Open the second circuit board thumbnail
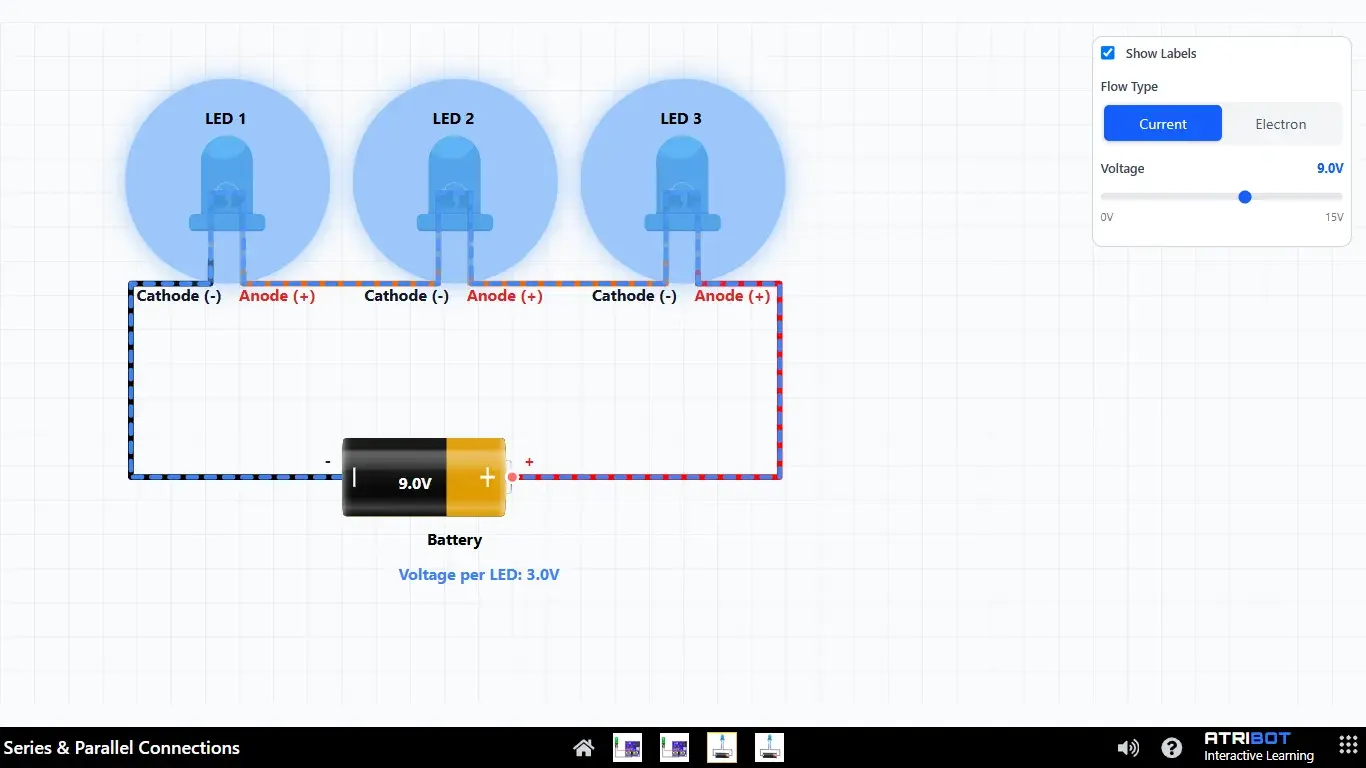Screen dimensions: 1366x768 click(675, 747)
